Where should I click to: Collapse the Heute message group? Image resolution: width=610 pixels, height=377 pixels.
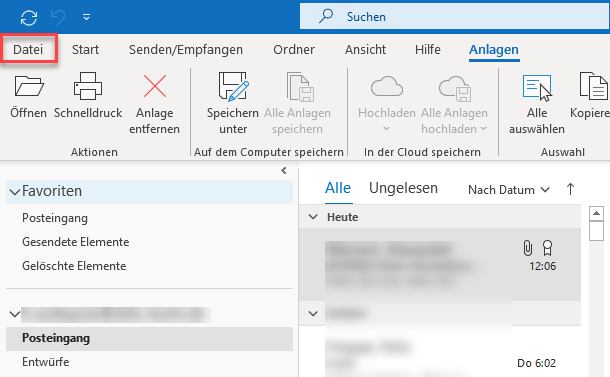point(313,217)
